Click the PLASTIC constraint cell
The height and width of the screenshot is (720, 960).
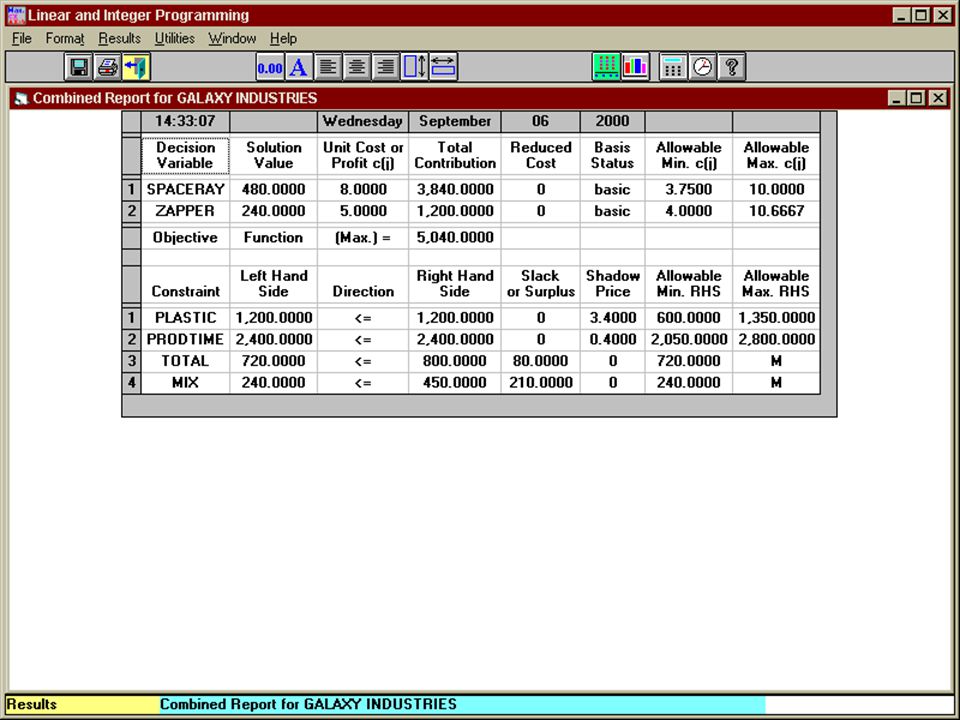185,318
